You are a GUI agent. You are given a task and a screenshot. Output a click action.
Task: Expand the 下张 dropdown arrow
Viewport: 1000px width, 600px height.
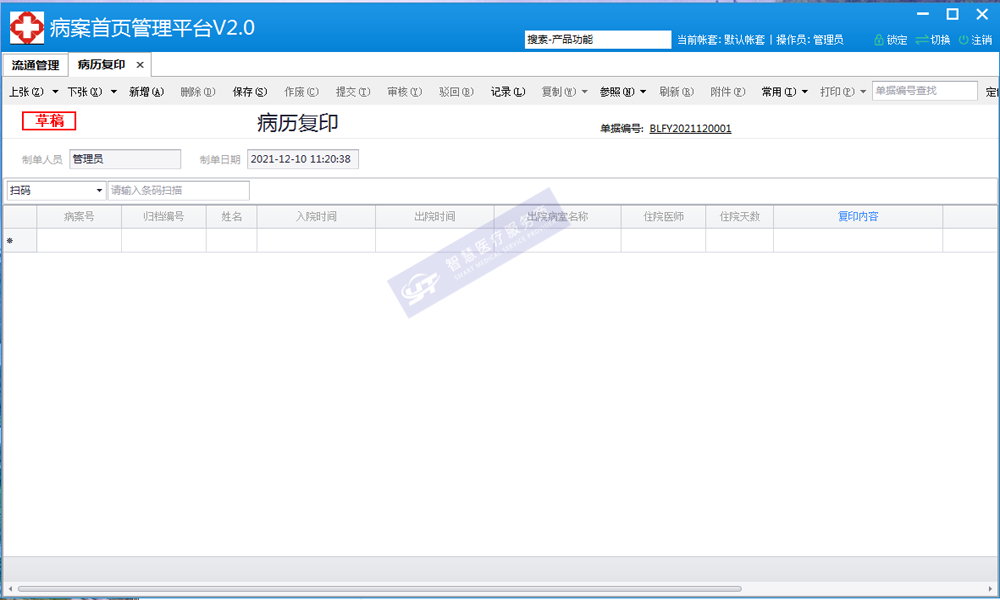(x=114, y=92)
